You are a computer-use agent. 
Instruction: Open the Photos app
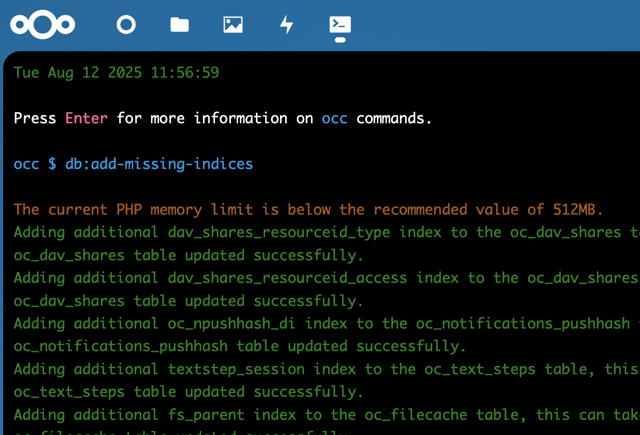[x=233, y=24]
